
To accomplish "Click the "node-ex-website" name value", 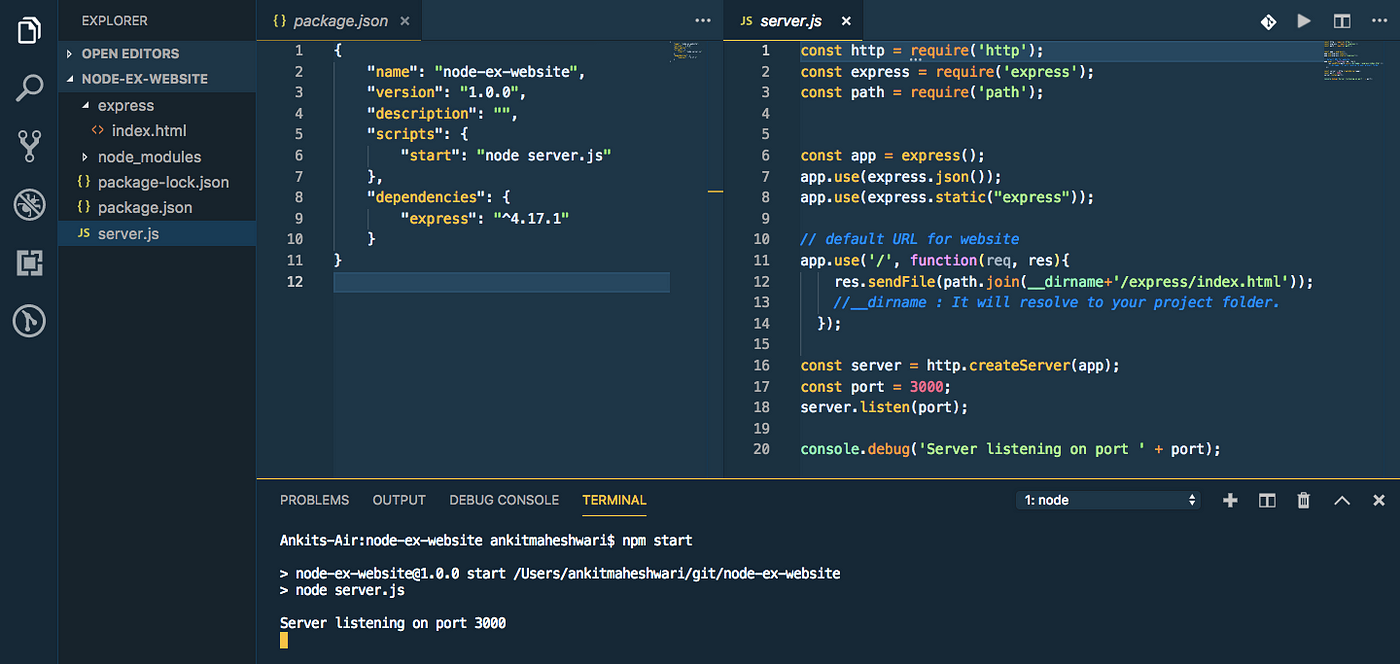I will 505,71.
